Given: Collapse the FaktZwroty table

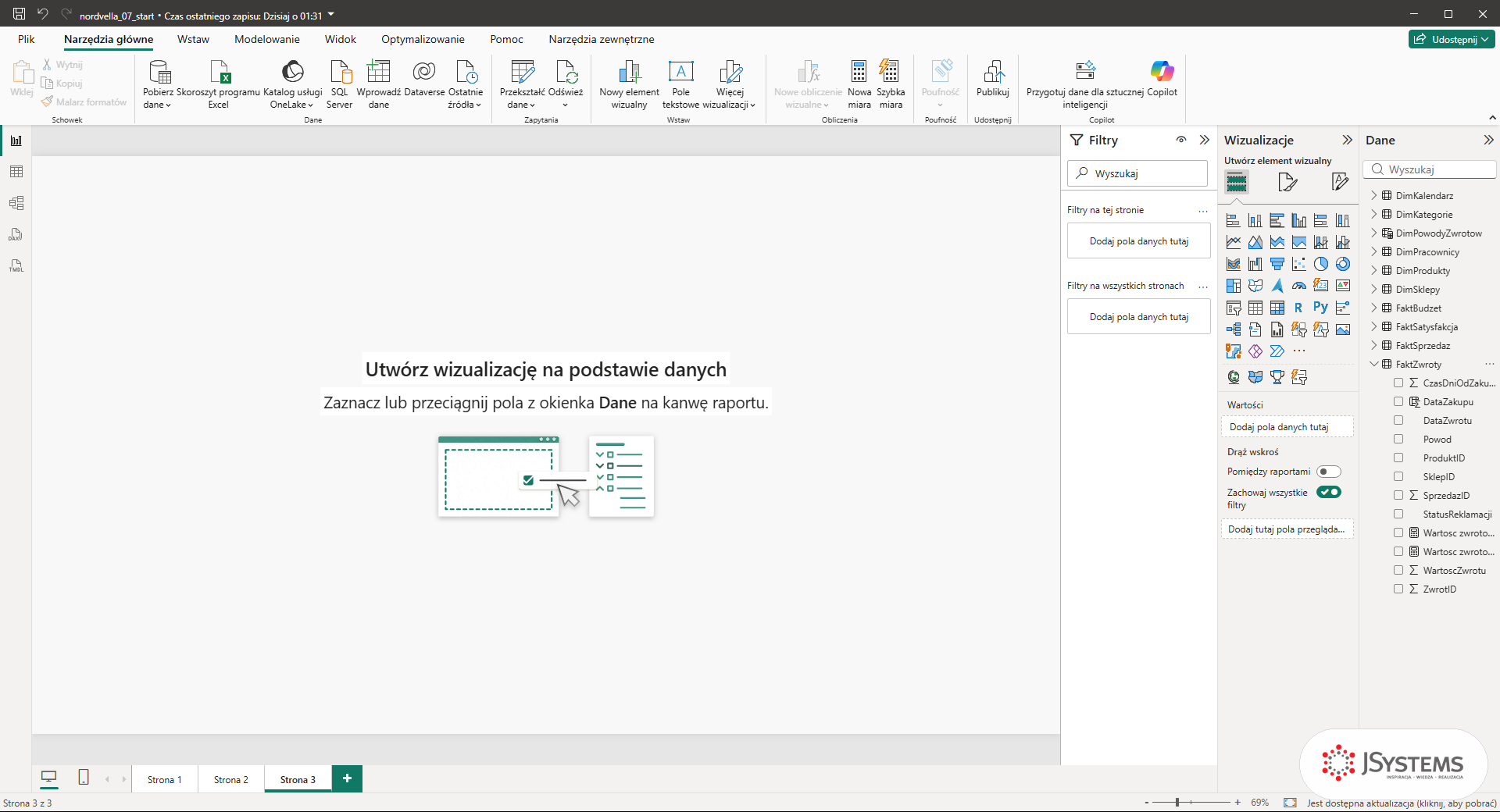Looking at the screenshot, I should point(1374,364).
